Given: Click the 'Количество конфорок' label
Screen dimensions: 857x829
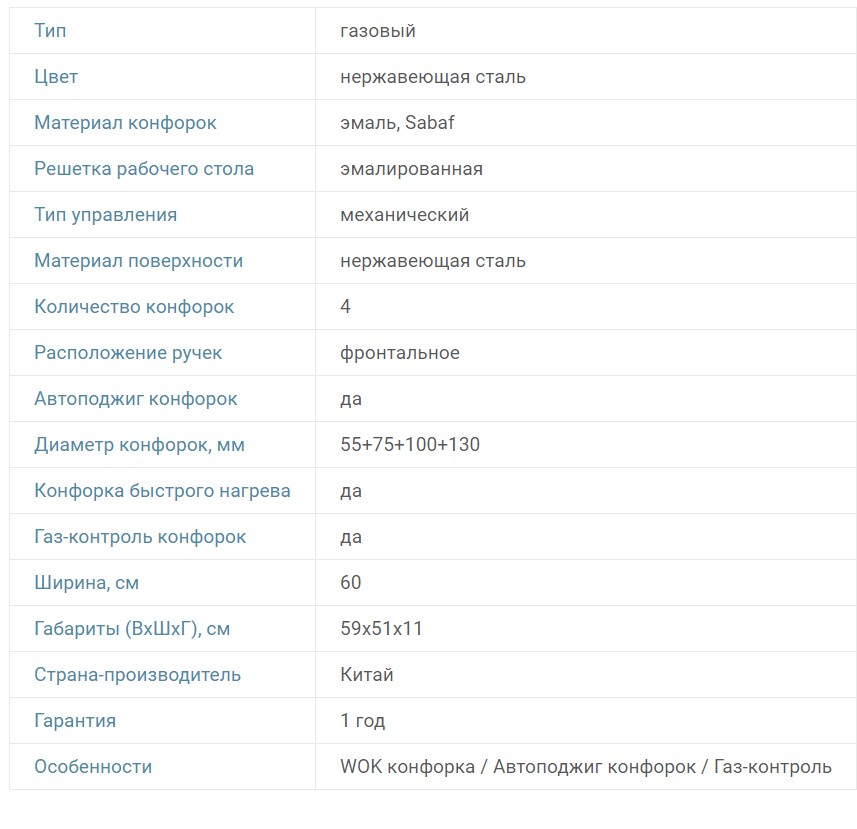Looking at the screenshot, I should pyautogui.click(x=134, y=307).
